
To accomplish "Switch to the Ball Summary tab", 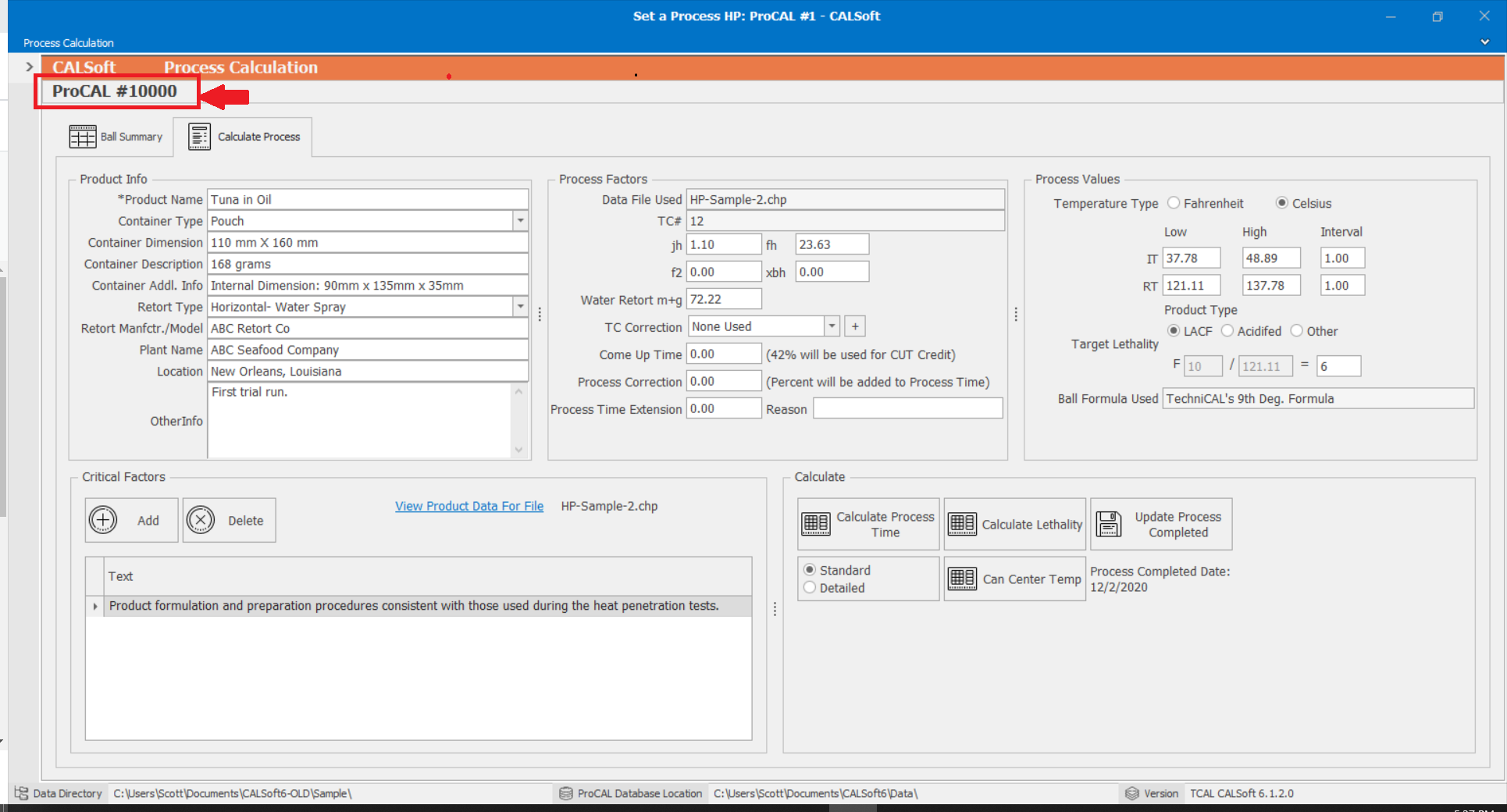I will point(116,137).
